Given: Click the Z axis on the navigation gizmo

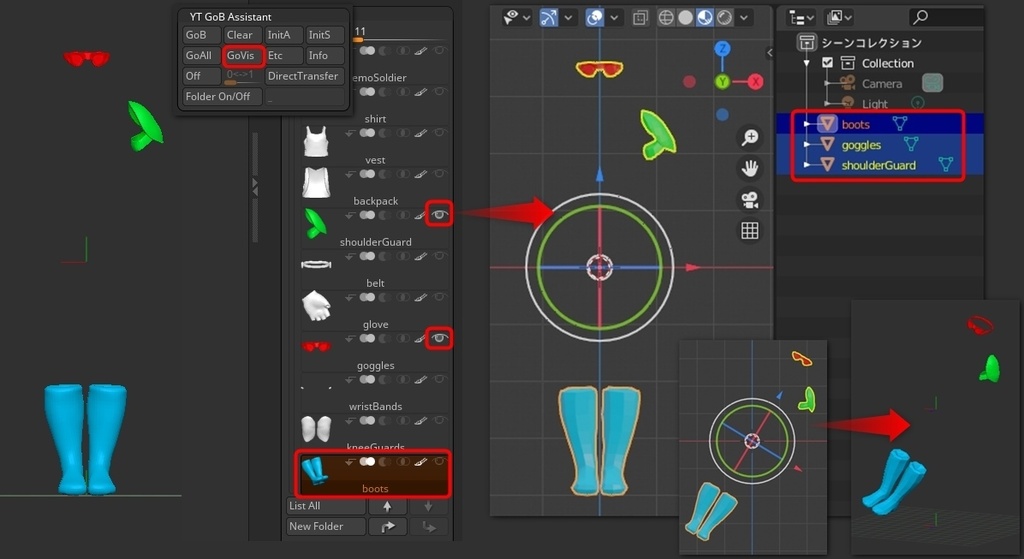Looking at the screenshot, I should (x=722, y=48).
